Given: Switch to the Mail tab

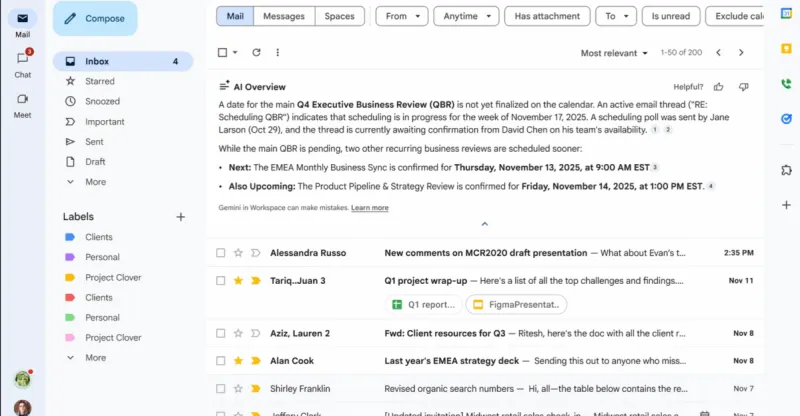Looking at the screenshot, I should pyautogui.click(x=235, y=16).
